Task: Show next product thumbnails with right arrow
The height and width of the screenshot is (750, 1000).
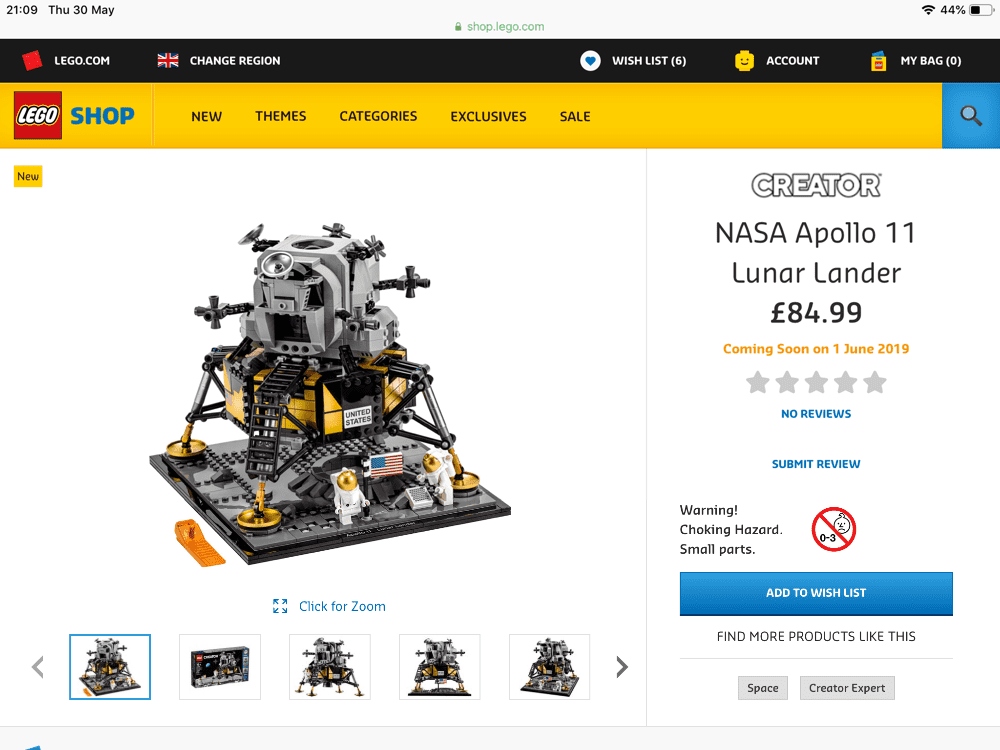Action: [x=622, y=667]
